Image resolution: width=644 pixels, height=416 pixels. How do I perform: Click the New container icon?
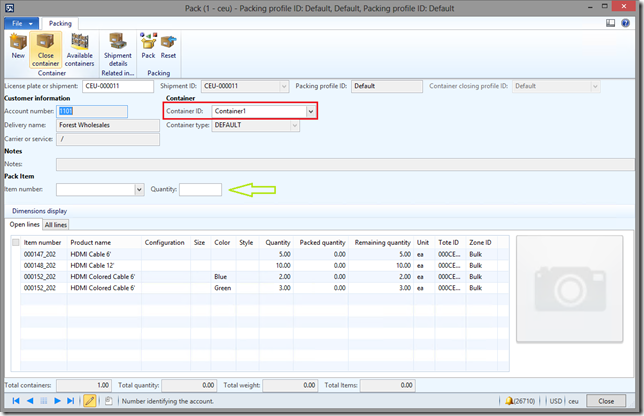(18, 46)
